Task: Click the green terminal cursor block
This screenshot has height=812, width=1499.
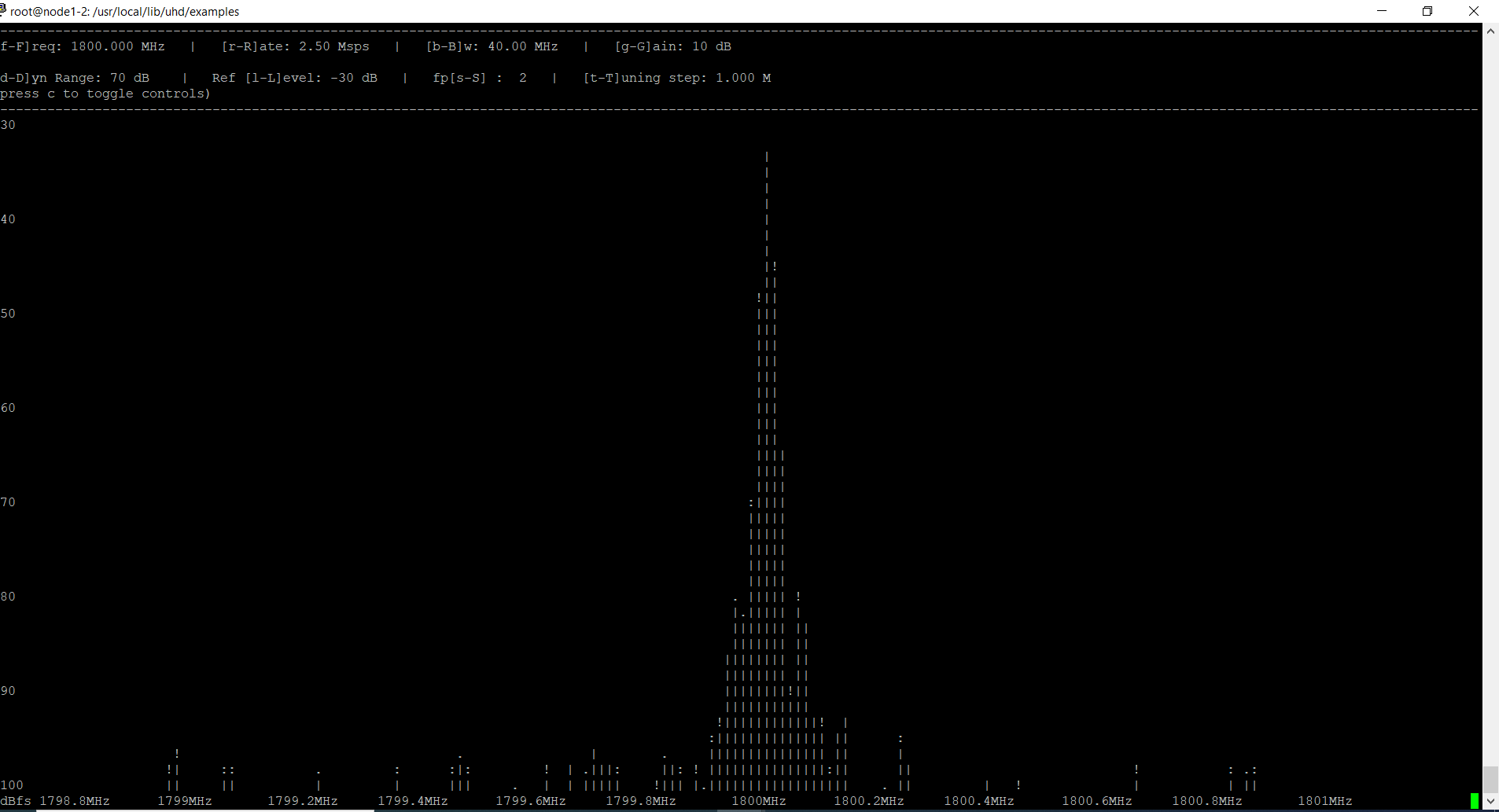Action: [x=1475, y=801]
